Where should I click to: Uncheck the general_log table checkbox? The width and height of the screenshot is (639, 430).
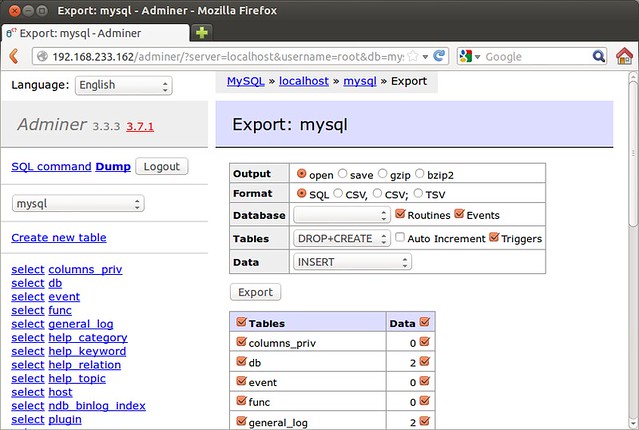pos(241,420)
